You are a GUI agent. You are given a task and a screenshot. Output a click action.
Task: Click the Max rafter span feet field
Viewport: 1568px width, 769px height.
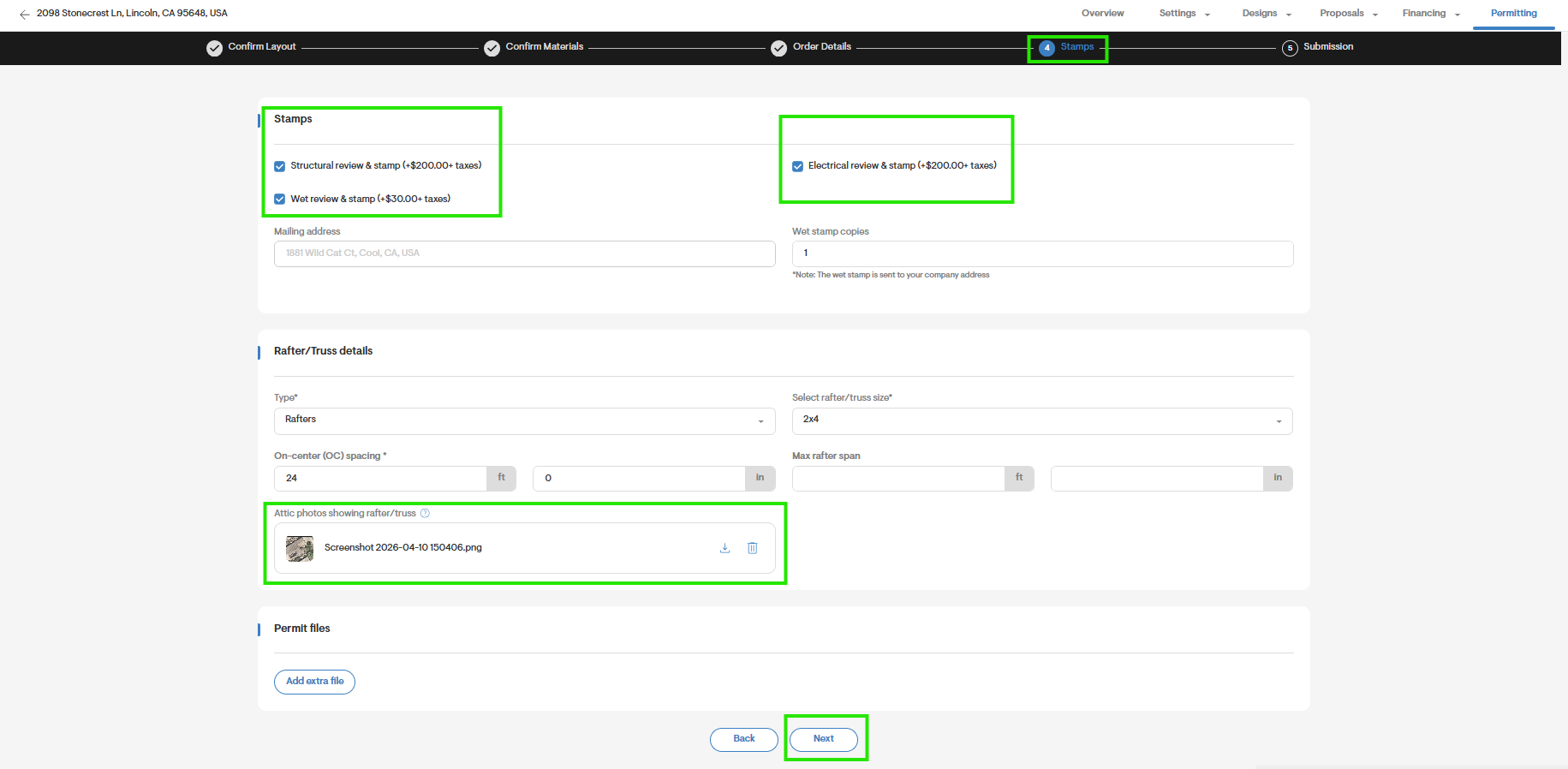pos(898,479)
